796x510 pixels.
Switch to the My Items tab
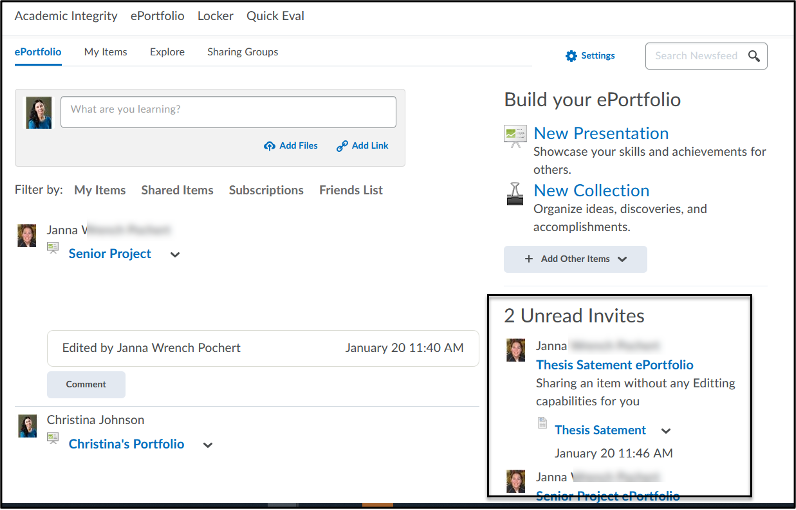click(105, 52)
